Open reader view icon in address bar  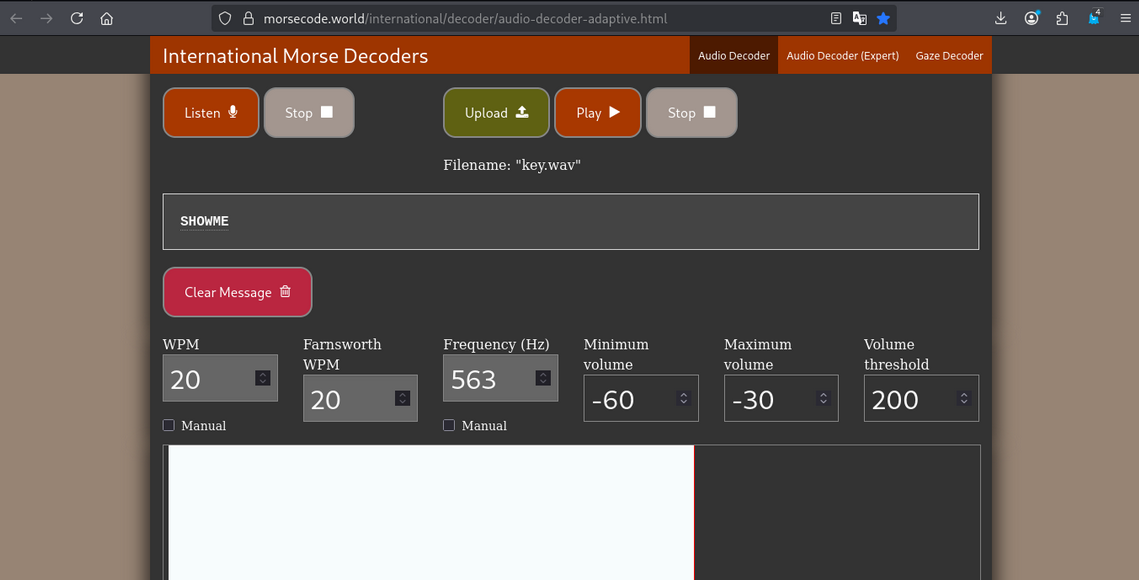point(836,18)
